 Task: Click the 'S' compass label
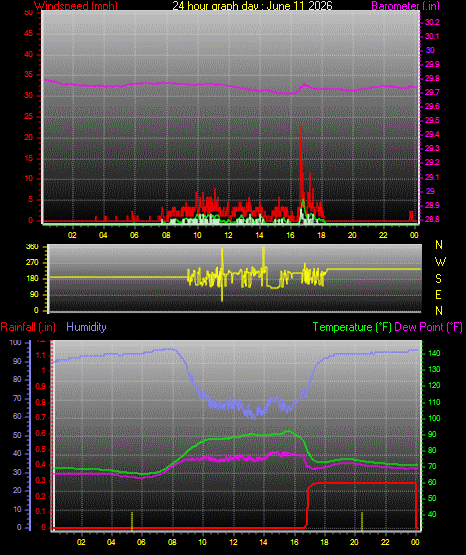(438, 279)
